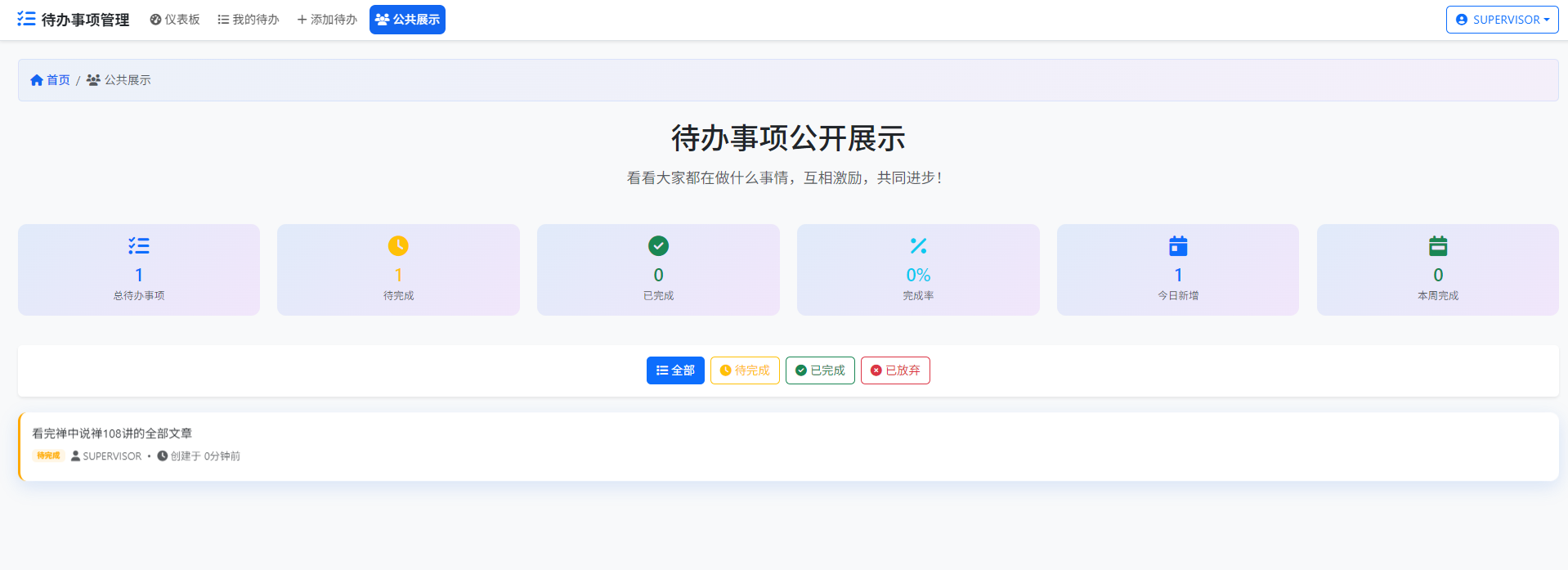Follow the 首页 breadcrumb link
Image resolution: width=1568 pixels, height=570 pixels.
click(58, 80)
